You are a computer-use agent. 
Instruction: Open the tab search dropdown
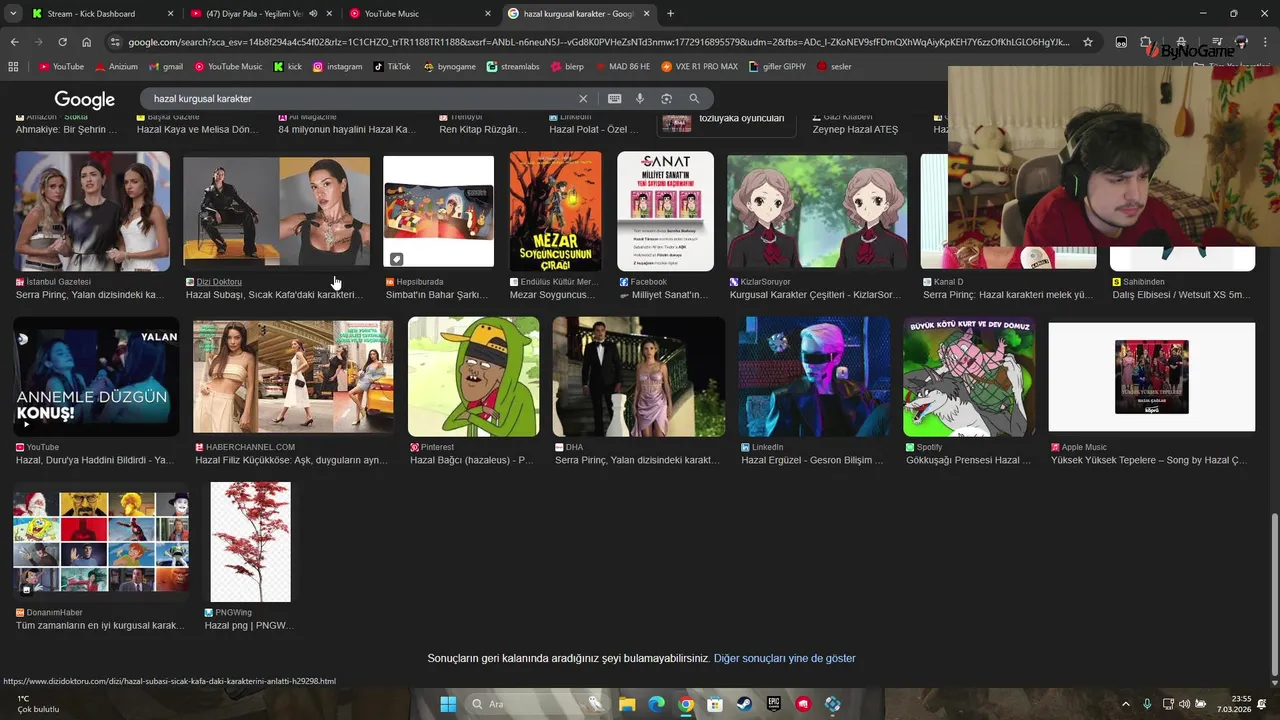(13, 14)
